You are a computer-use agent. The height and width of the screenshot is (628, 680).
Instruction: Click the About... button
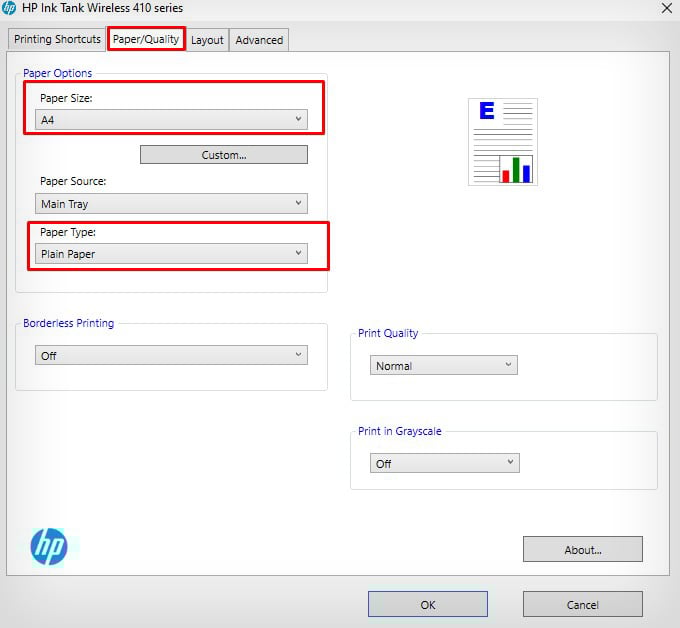(x=582, y=550)
